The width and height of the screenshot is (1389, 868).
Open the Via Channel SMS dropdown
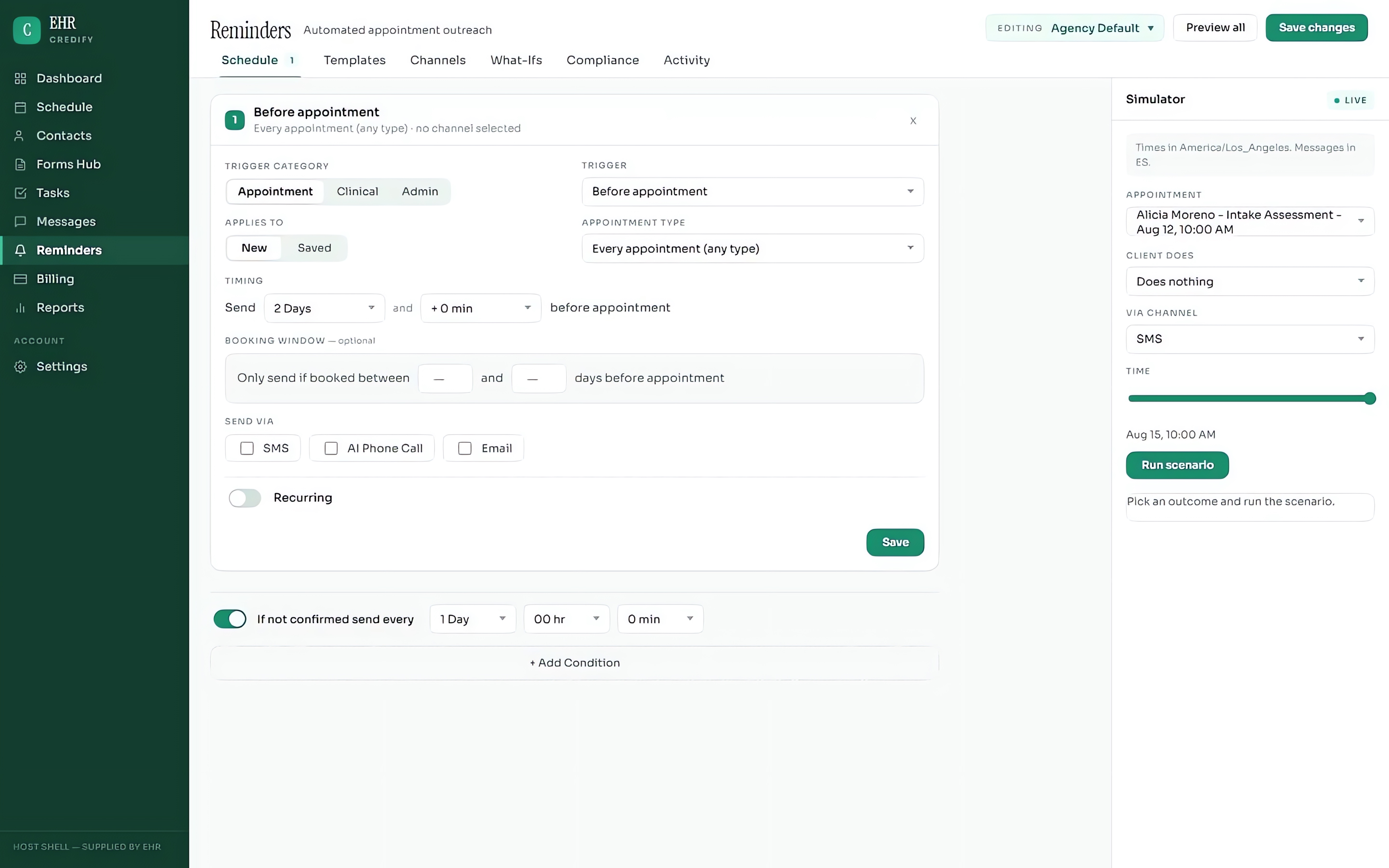click(1250, 339)
